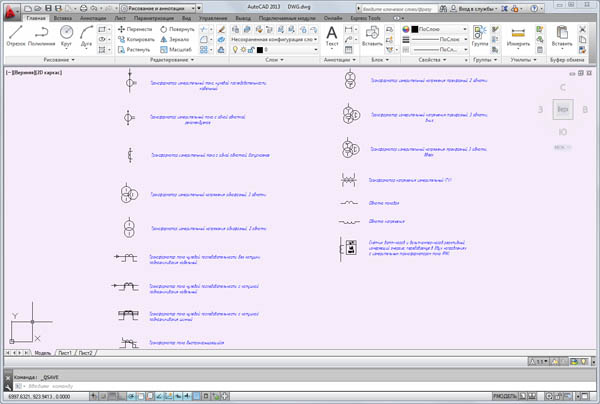The height and width of the screenshot is (404, 600).
Task: Click the Текст (Text) tool
Action: pos(332,36)
